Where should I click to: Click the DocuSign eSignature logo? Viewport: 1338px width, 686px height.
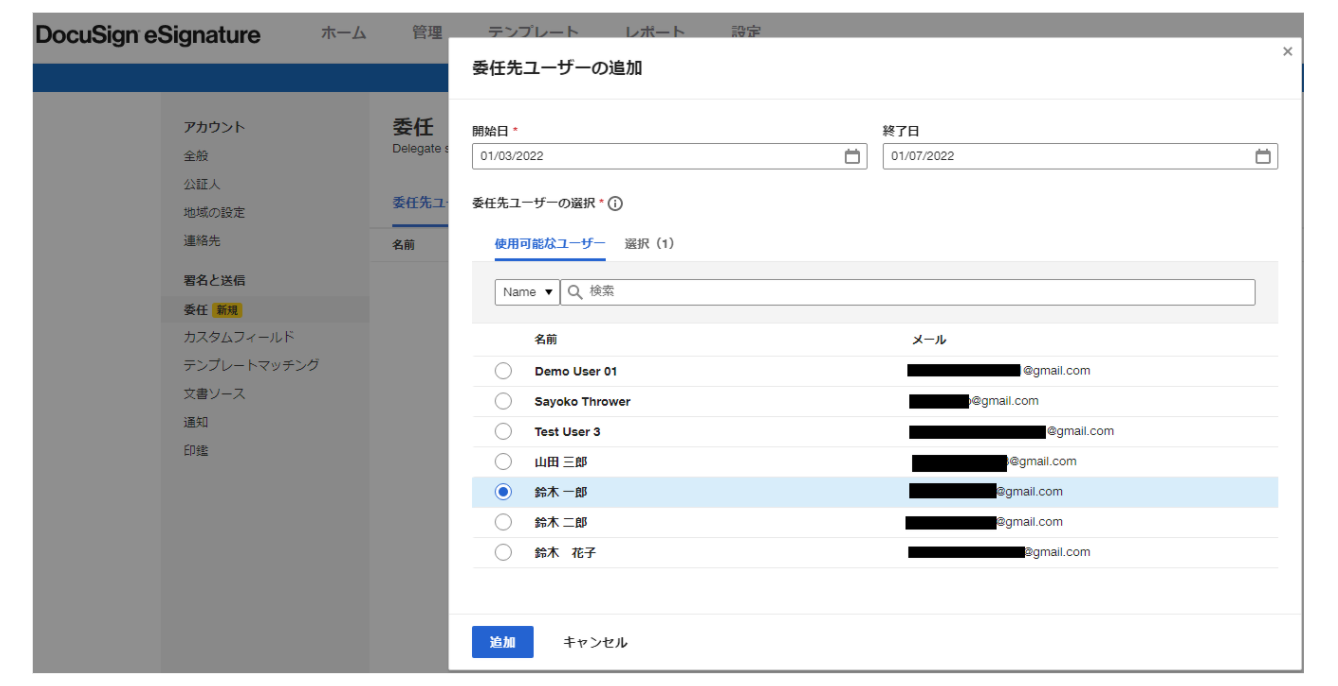pos(148,35)
